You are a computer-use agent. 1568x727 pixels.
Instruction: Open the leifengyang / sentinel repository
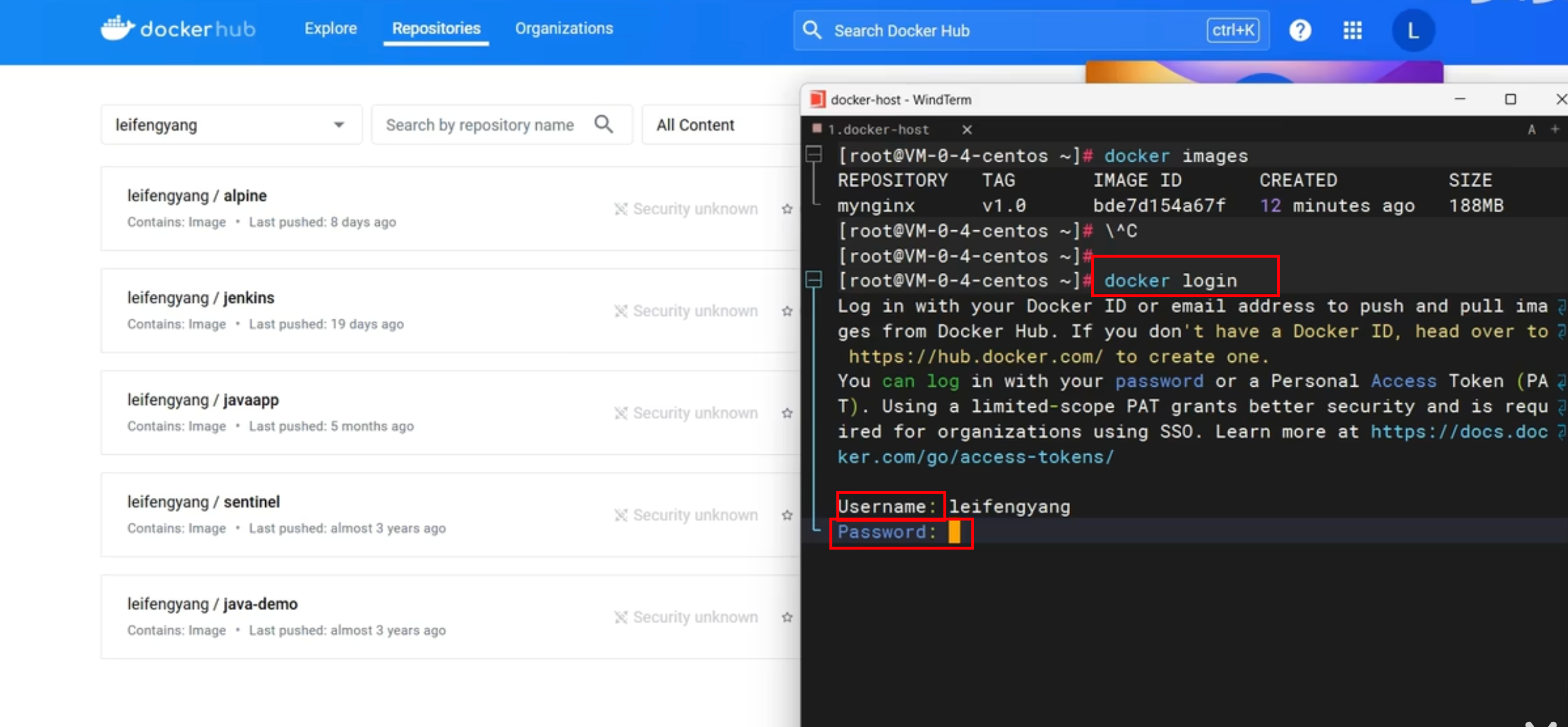click(204, 502)
